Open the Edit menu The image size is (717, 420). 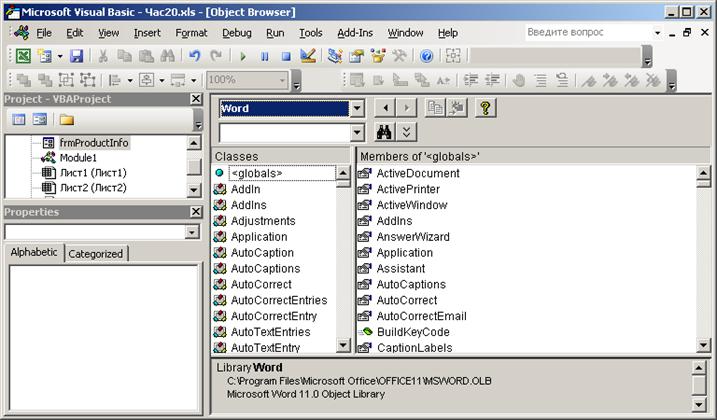coord(75,33)
